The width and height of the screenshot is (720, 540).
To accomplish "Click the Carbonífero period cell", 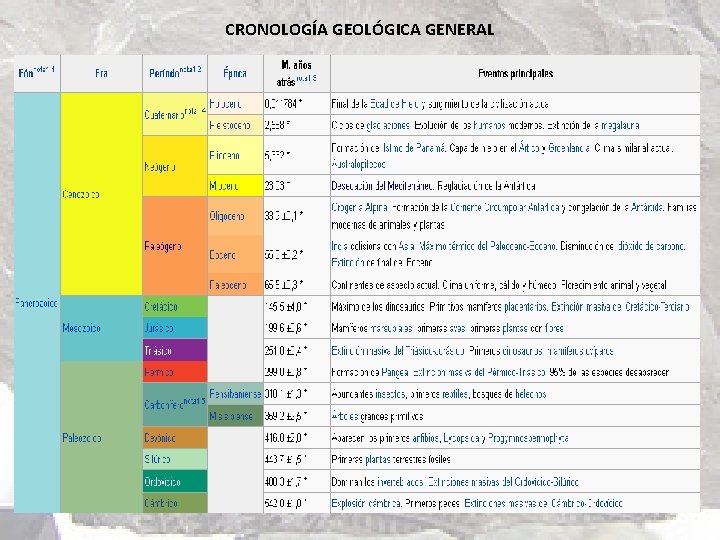I will click(x=175, y=405).
